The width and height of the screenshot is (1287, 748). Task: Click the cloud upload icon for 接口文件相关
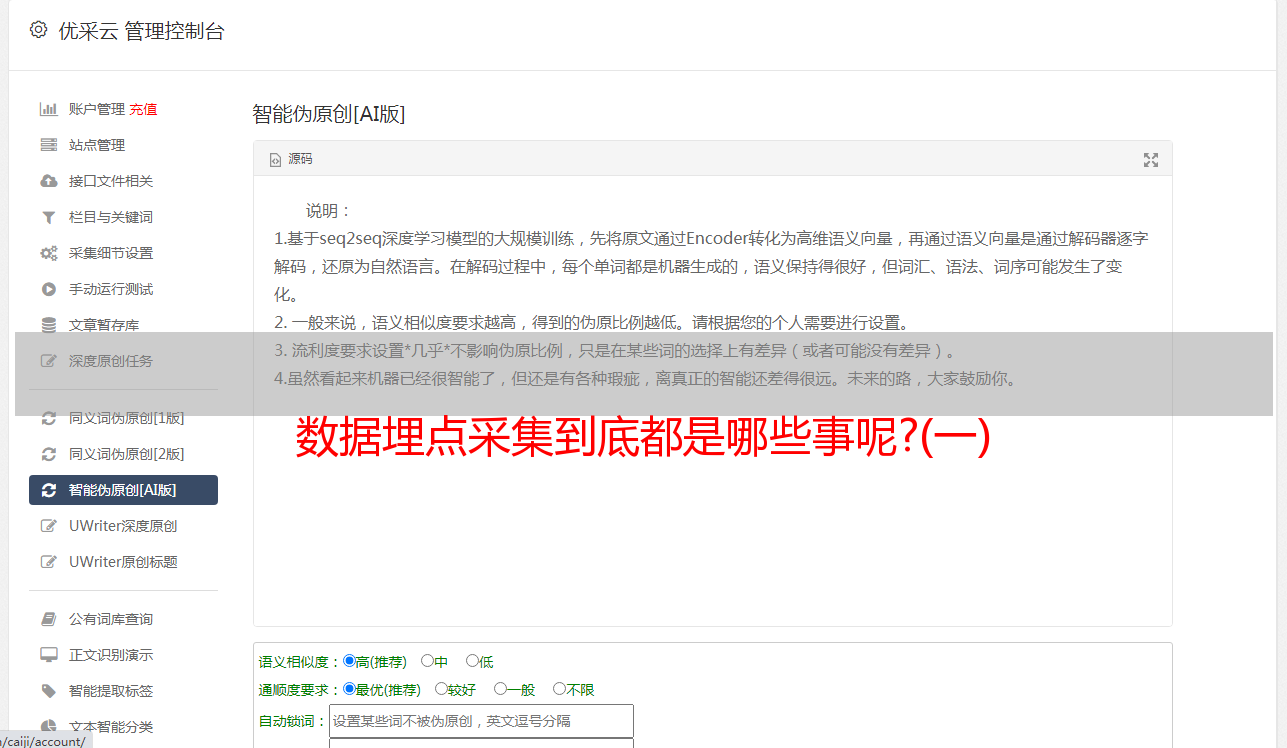pos(48,181)
